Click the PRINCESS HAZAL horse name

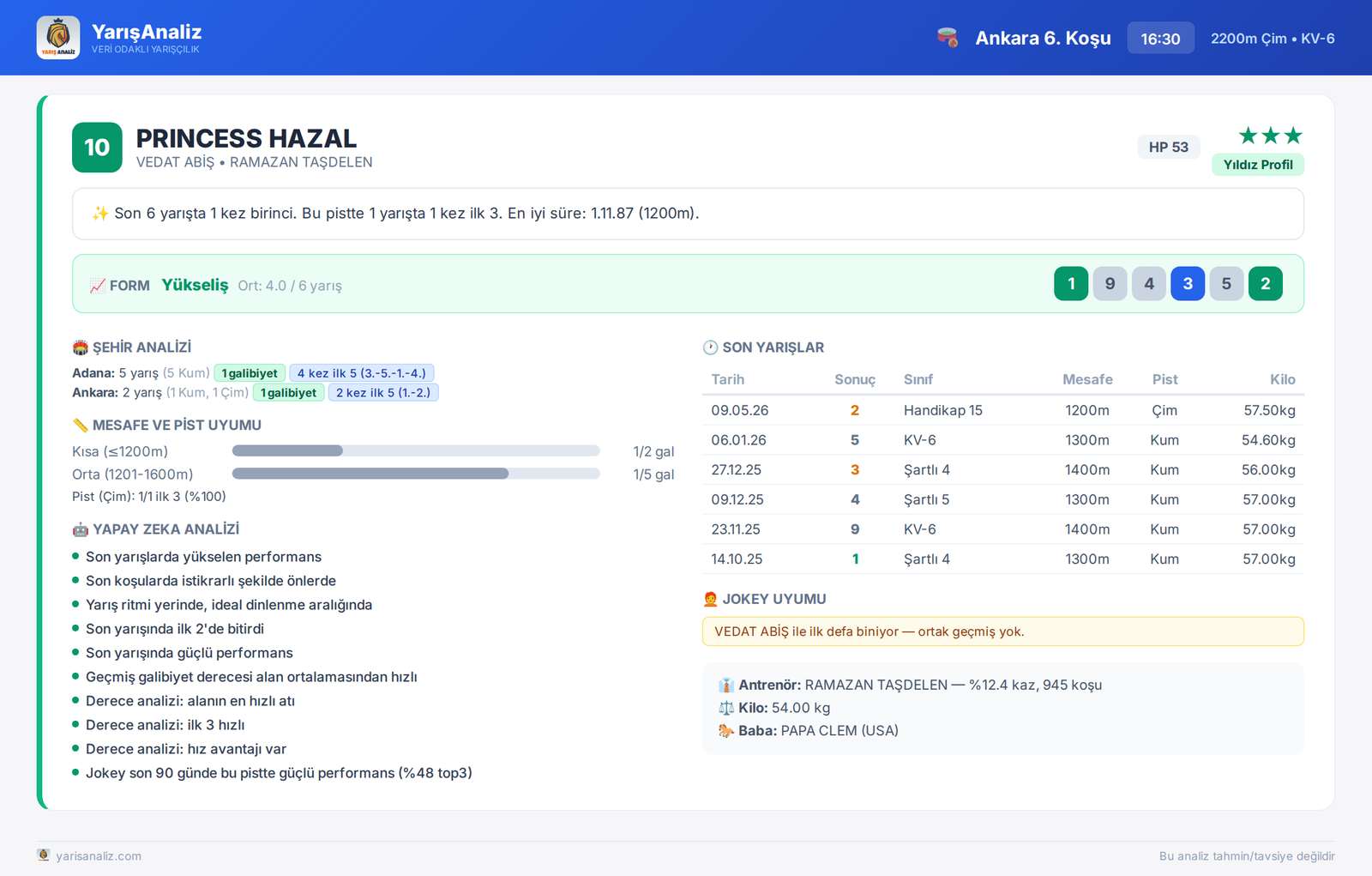pyautogui.click(x=246, y=138)
